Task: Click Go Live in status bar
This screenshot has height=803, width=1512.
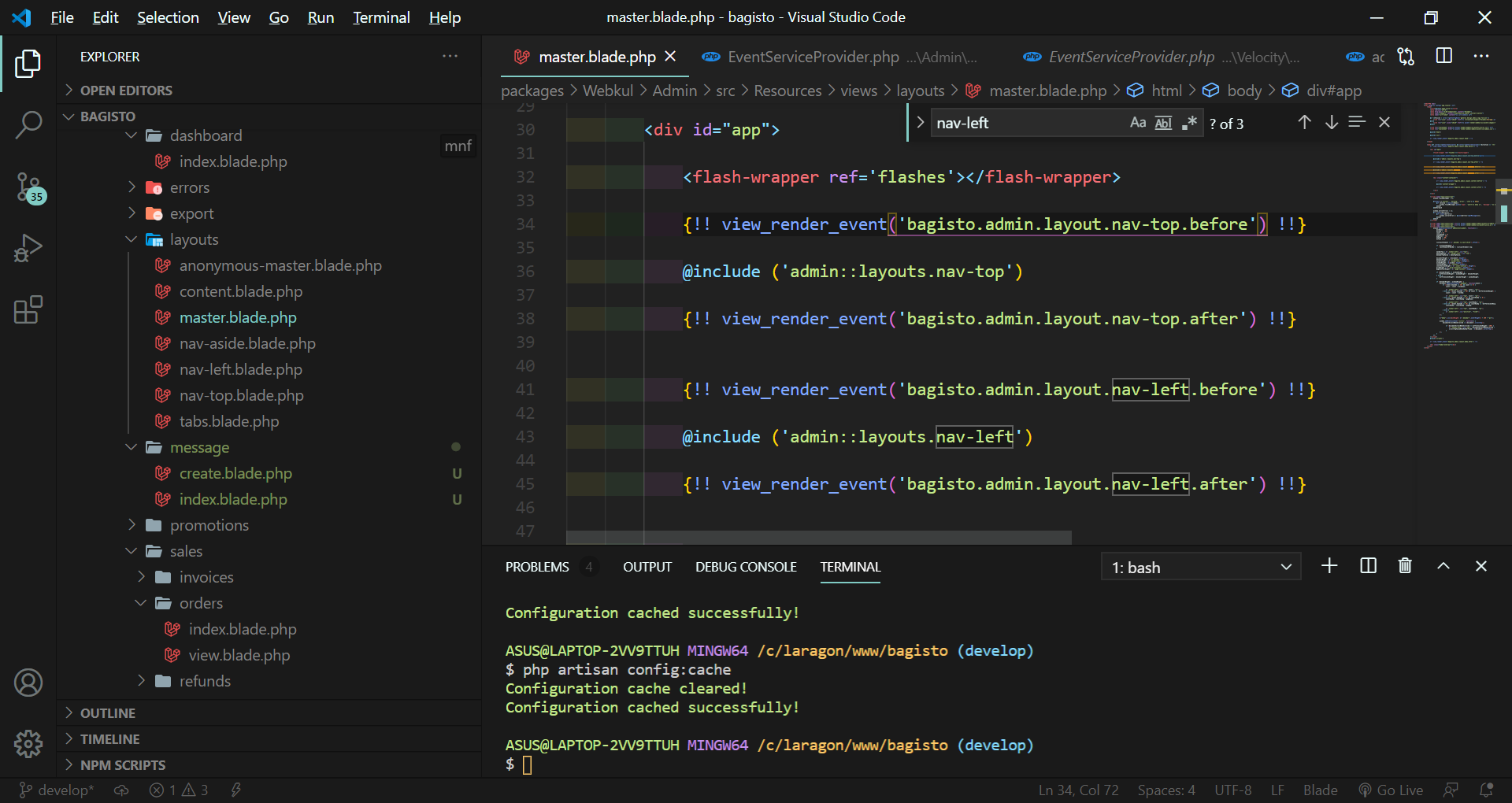Action: pyautogui.click(x=1391, y=790)
